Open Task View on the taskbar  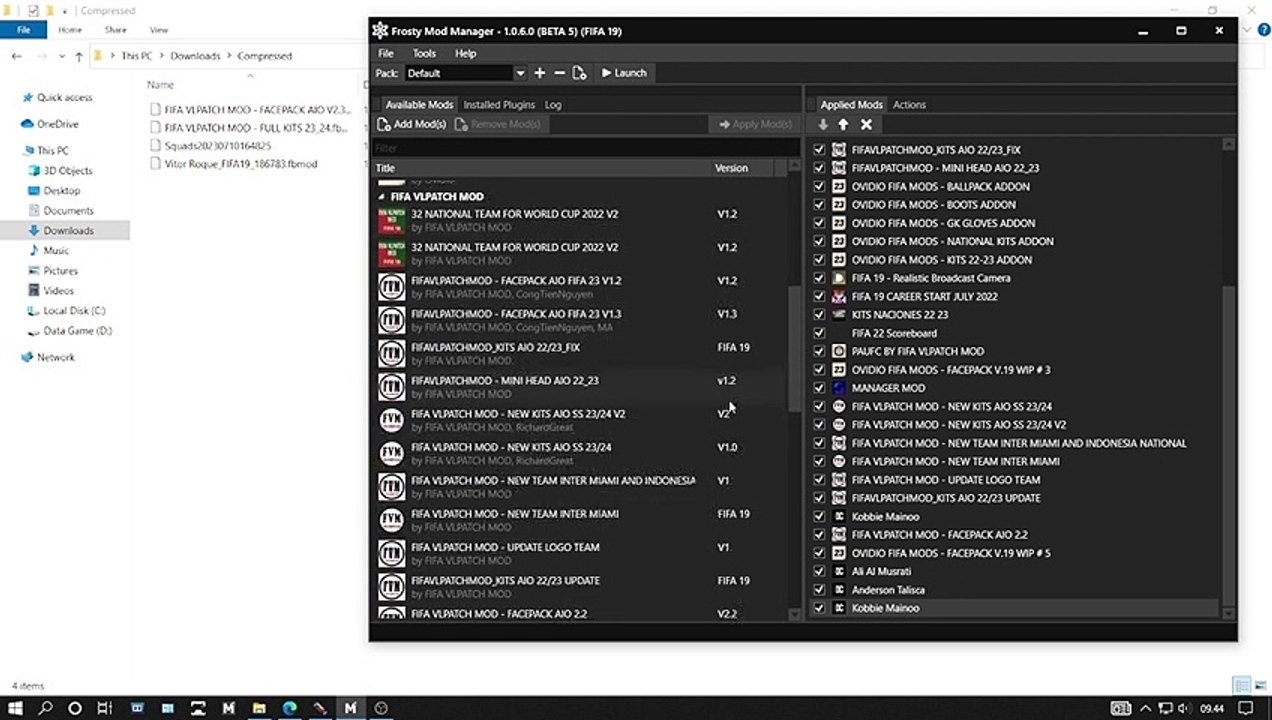click(x=104, y=708)
